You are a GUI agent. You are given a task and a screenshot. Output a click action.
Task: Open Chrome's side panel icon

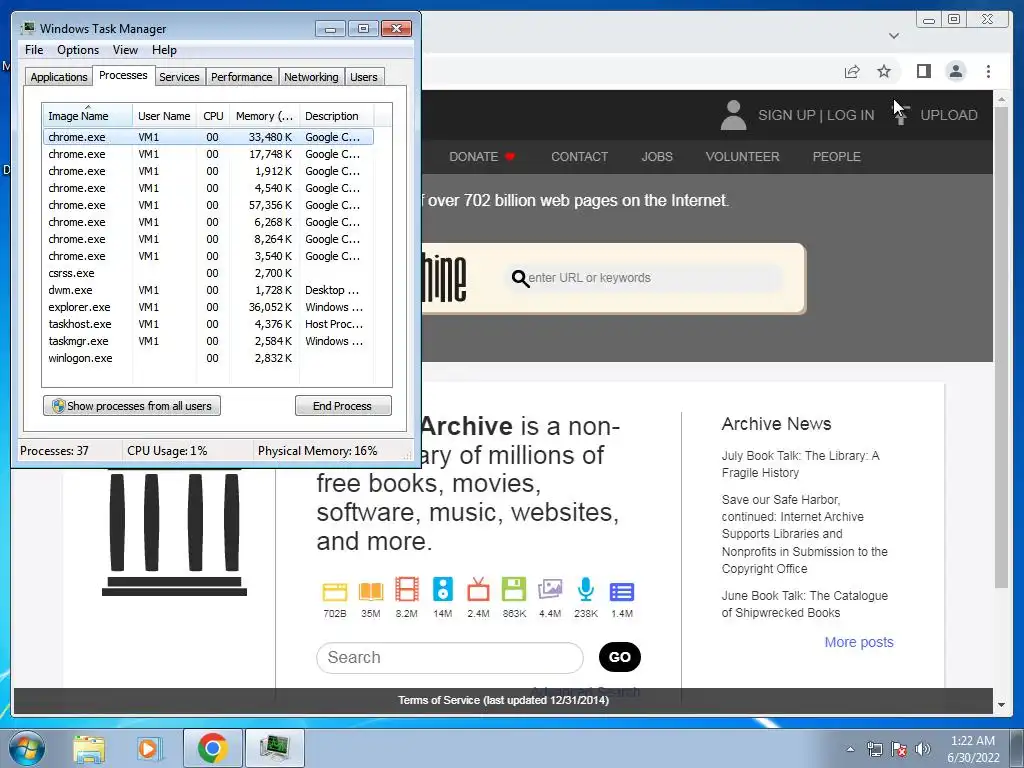tap(923, 71)
